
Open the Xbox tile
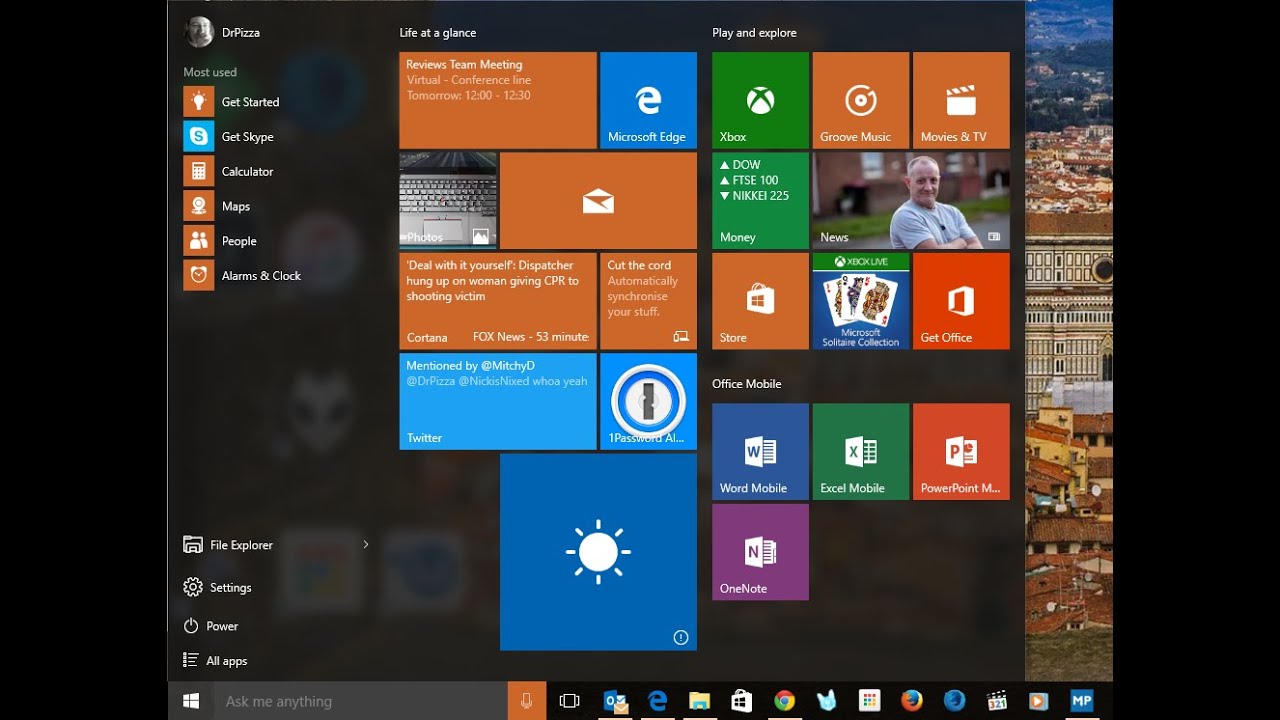[760, 100]
